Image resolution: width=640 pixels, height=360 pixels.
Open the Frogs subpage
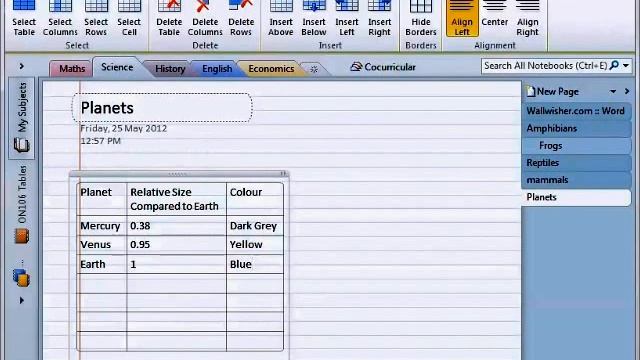pyautogui.click(x=576, y=145)
